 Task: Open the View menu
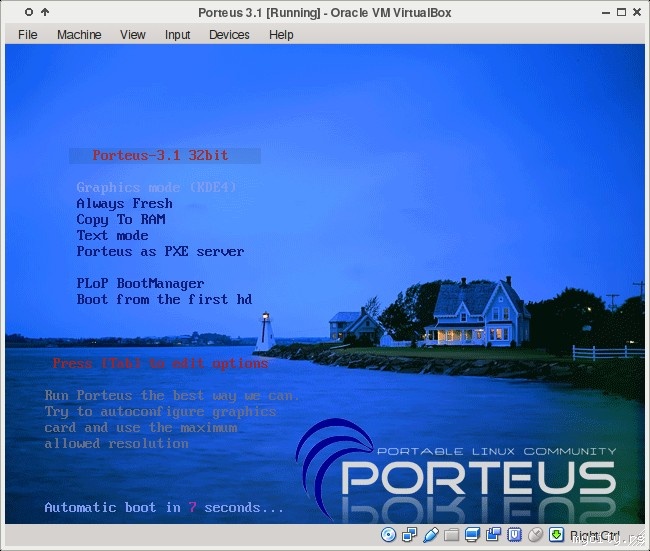(133, 34)
